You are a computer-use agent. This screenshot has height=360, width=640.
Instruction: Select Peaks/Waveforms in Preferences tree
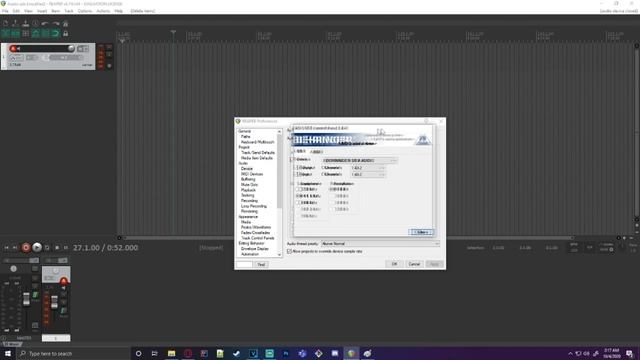click(x=256, y=227)
